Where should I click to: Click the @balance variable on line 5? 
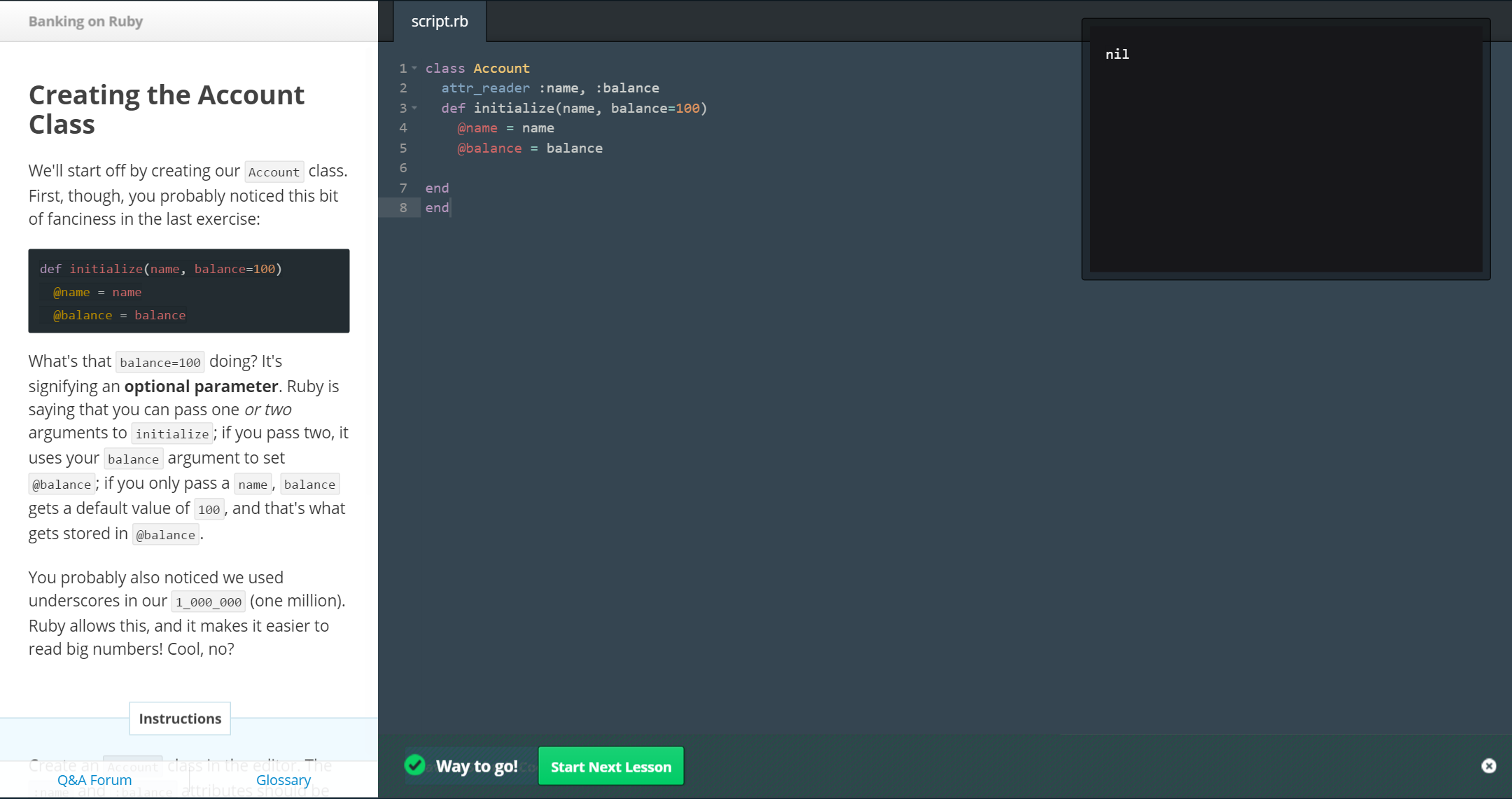pos(489,148)
